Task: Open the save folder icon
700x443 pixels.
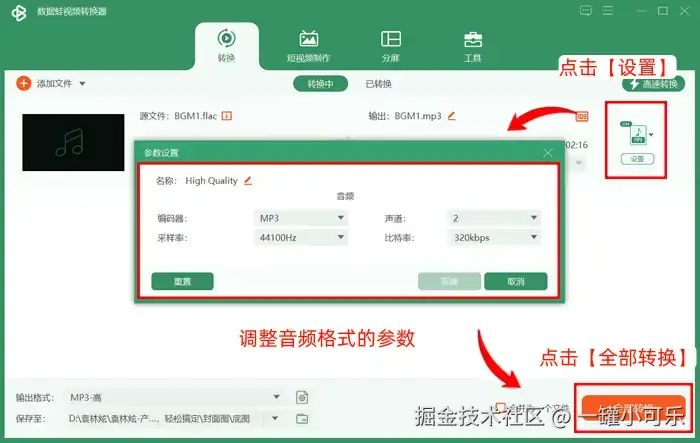Action: [x=302, y=418]
